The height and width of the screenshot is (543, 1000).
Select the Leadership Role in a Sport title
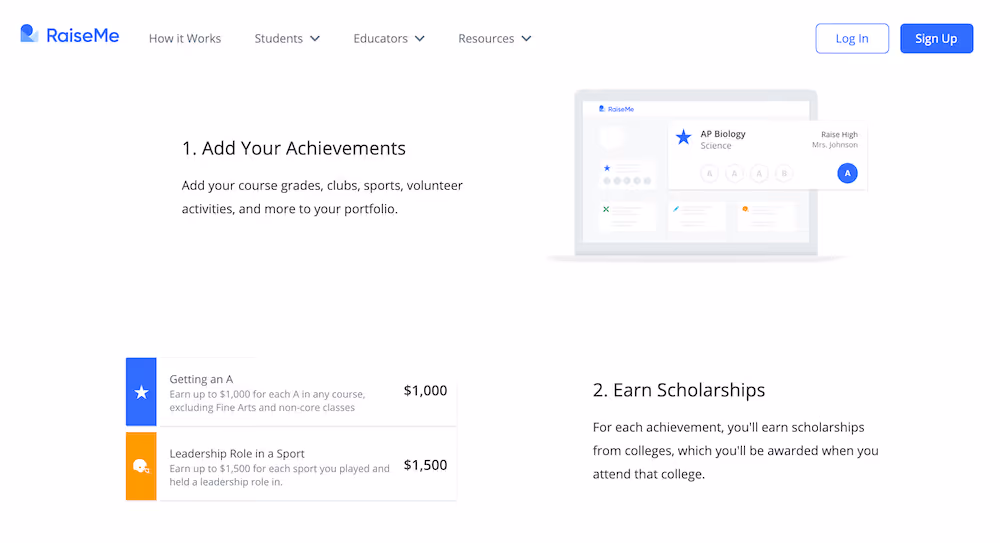click(237, 454)
